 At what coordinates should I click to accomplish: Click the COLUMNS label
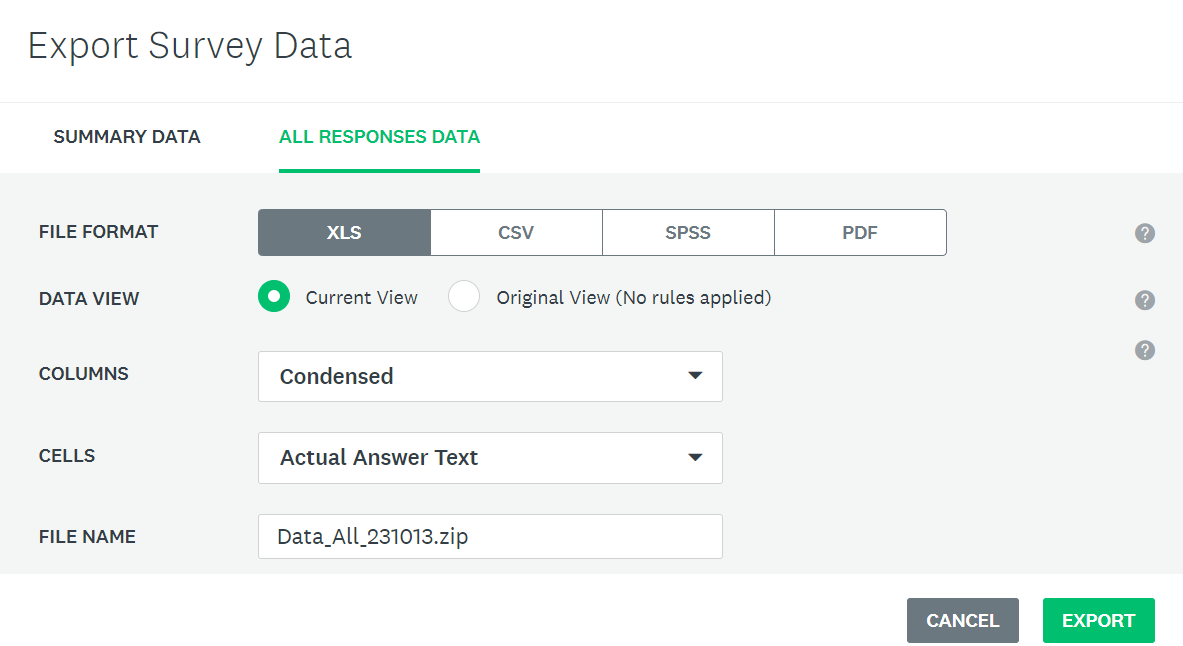click(84, 374)
